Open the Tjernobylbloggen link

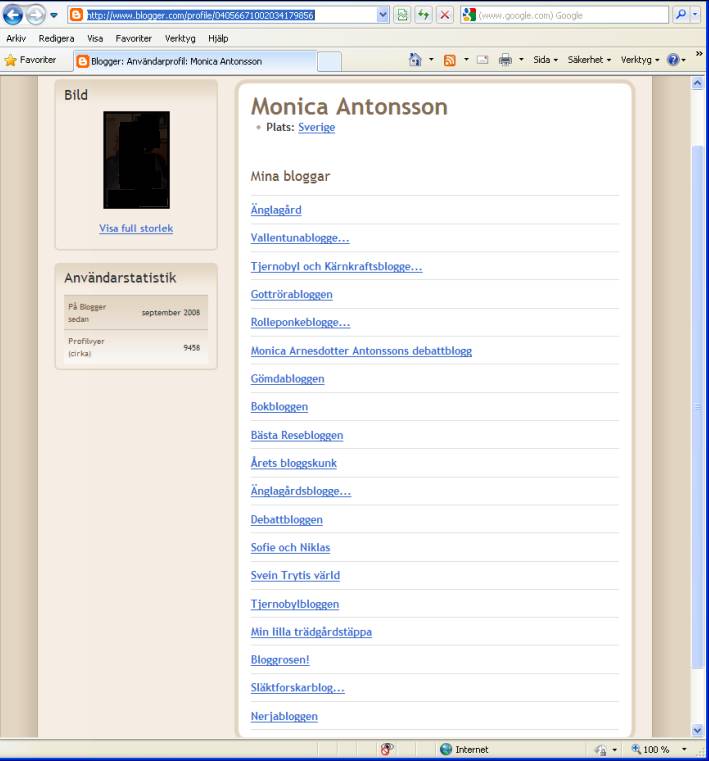click(295, 604)
